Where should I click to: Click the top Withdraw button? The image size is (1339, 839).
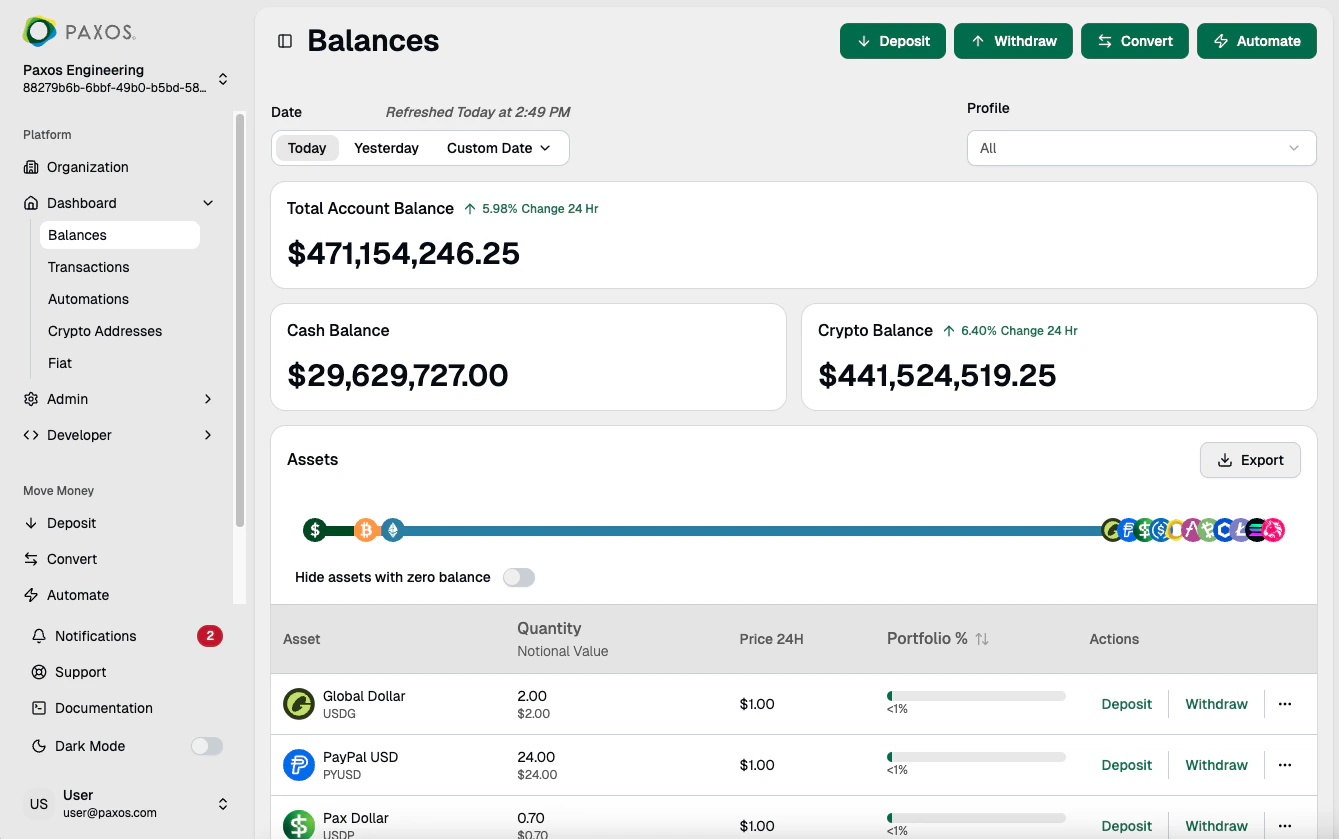click(1013, 41)
